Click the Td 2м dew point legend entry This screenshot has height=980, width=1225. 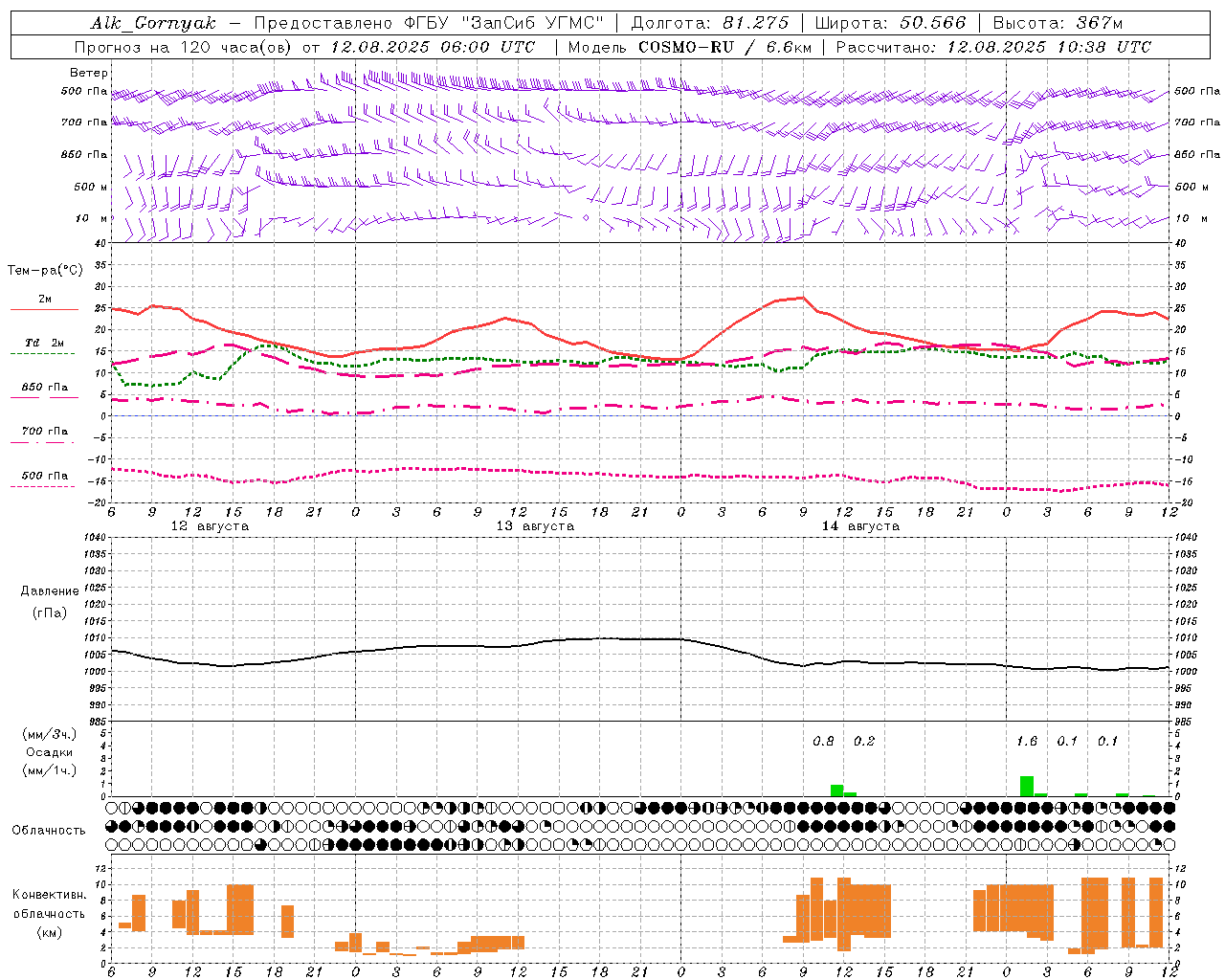(x=44, y=343)
